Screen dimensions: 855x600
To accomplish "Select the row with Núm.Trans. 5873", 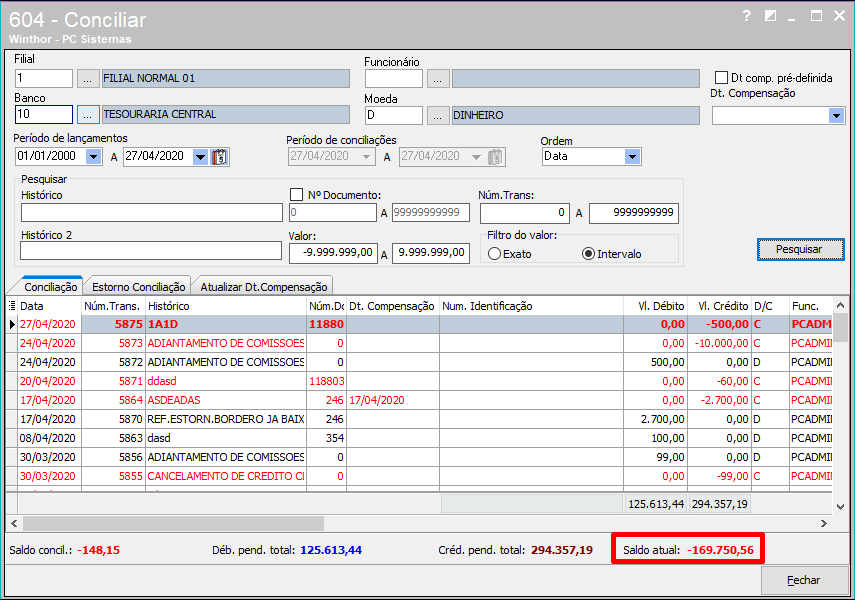I will [419, 343].
